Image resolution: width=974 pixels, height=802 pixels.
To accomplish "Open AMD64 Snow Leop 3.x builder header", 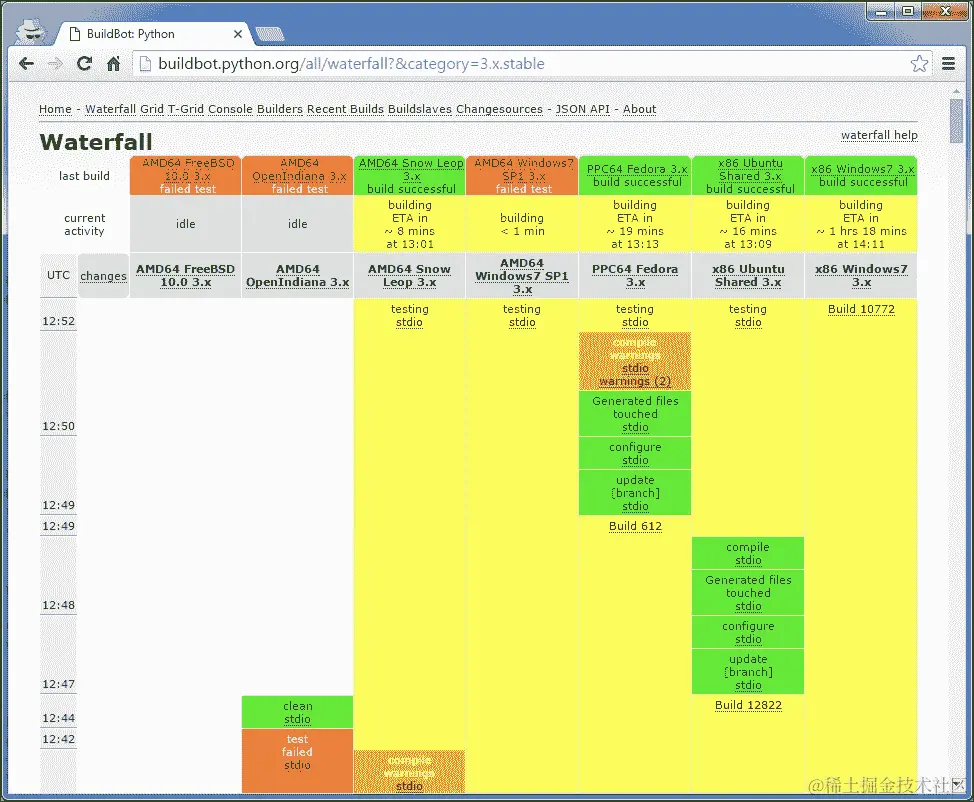I will [409, 276].
